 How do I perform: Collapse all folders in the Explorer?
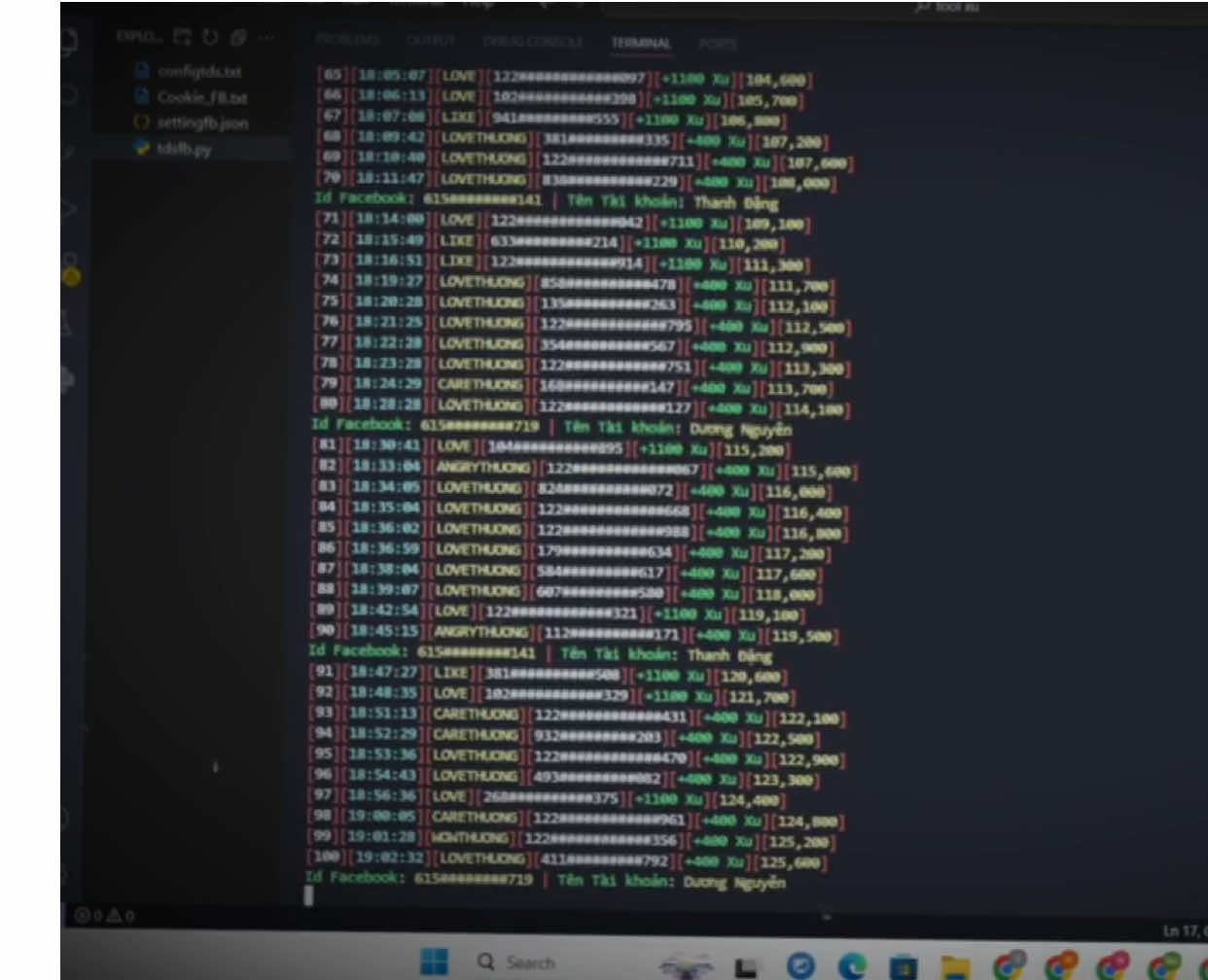pyautogui.click(x=238, y=37)
